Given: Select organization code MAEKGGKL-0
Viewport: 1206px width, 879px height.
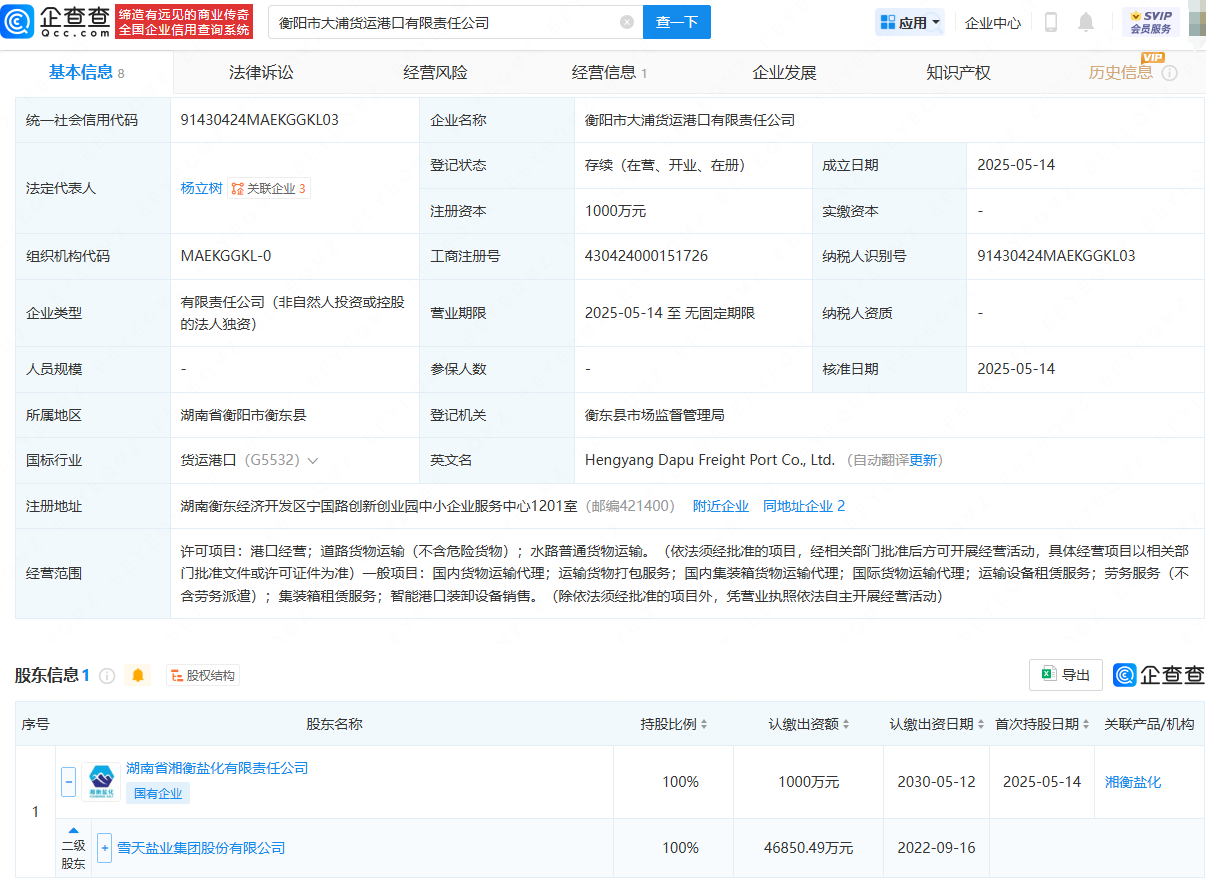Looking at the screenshot, I should (x=226, y=256).
